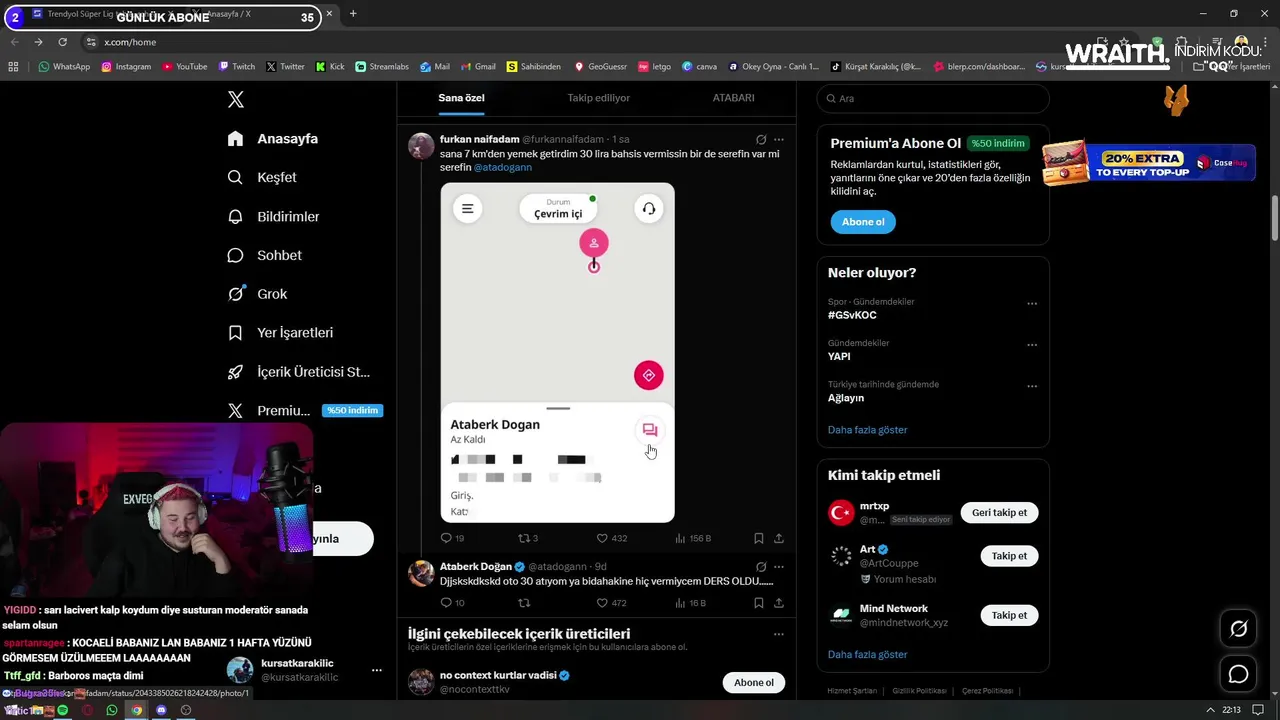Open Spotify from the taskbar

coord(62,710)
